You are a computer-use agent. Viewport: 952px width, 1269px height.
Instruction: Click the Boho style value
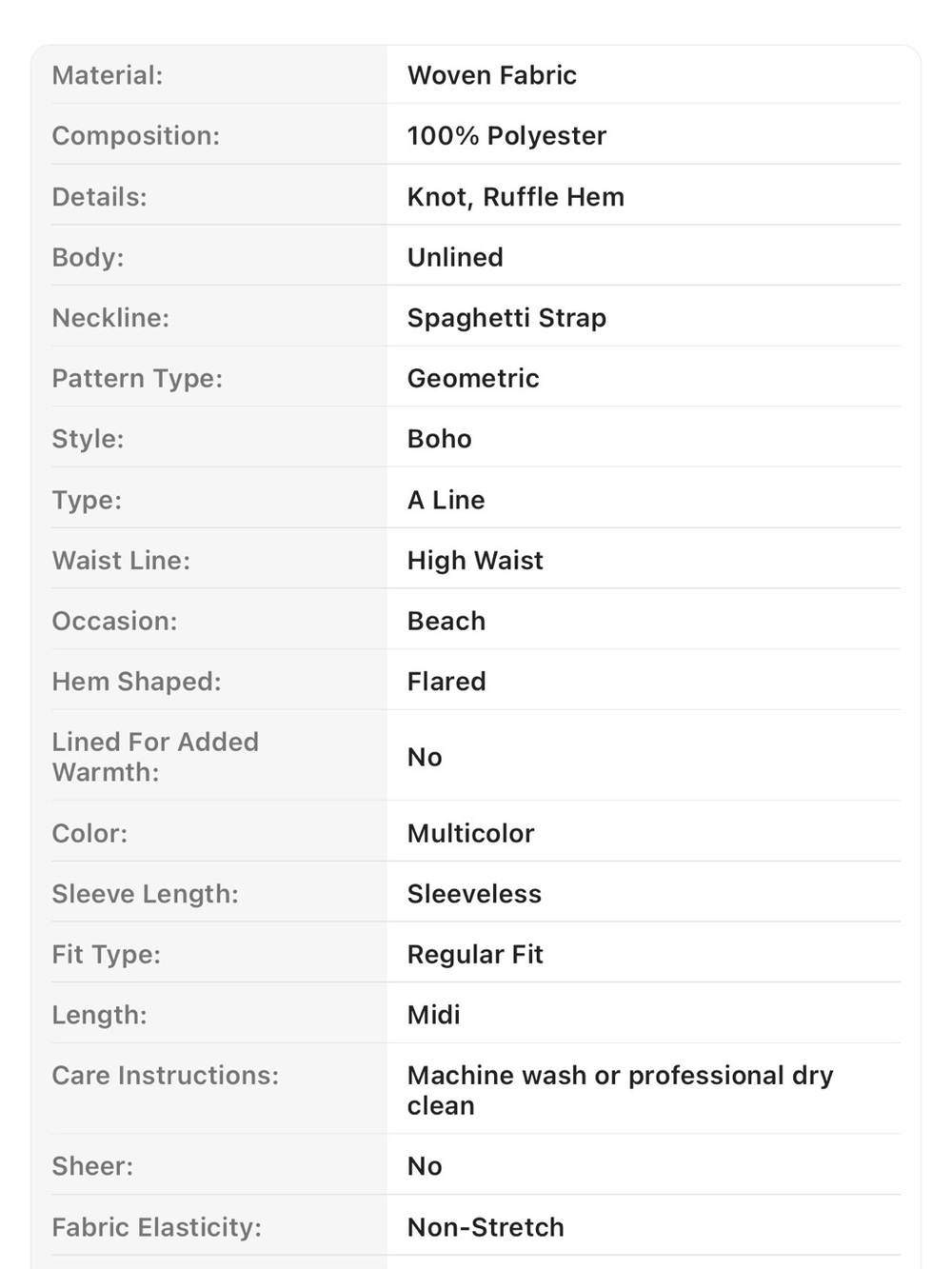tap(440, 439)
